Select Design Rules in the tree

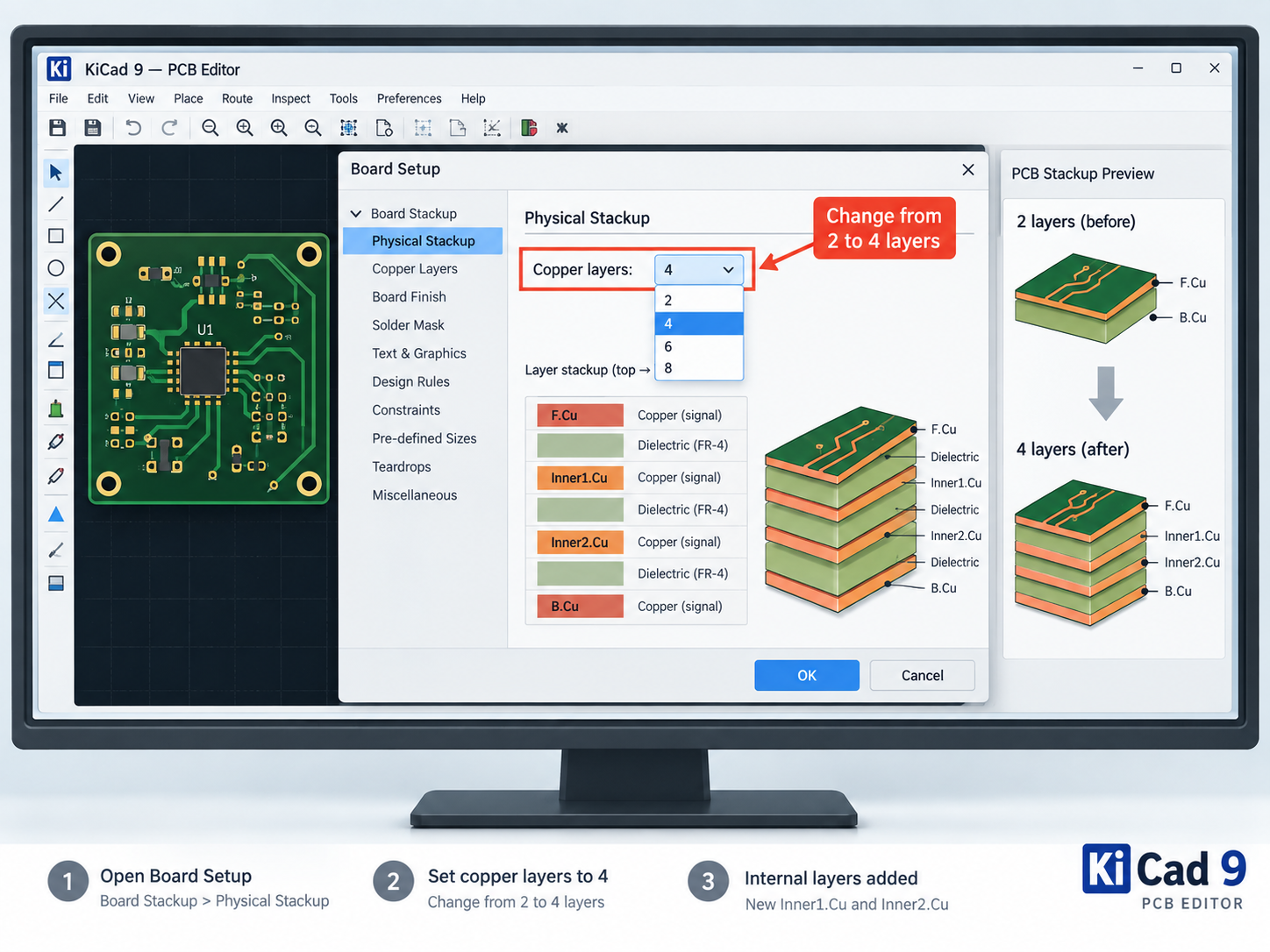(410, 381)
